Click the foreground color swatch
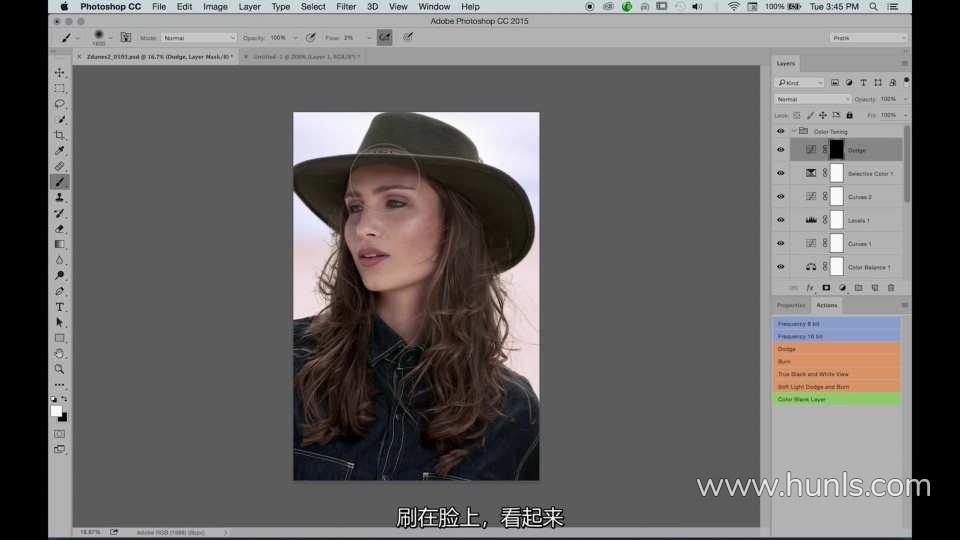 pos(56,410)
